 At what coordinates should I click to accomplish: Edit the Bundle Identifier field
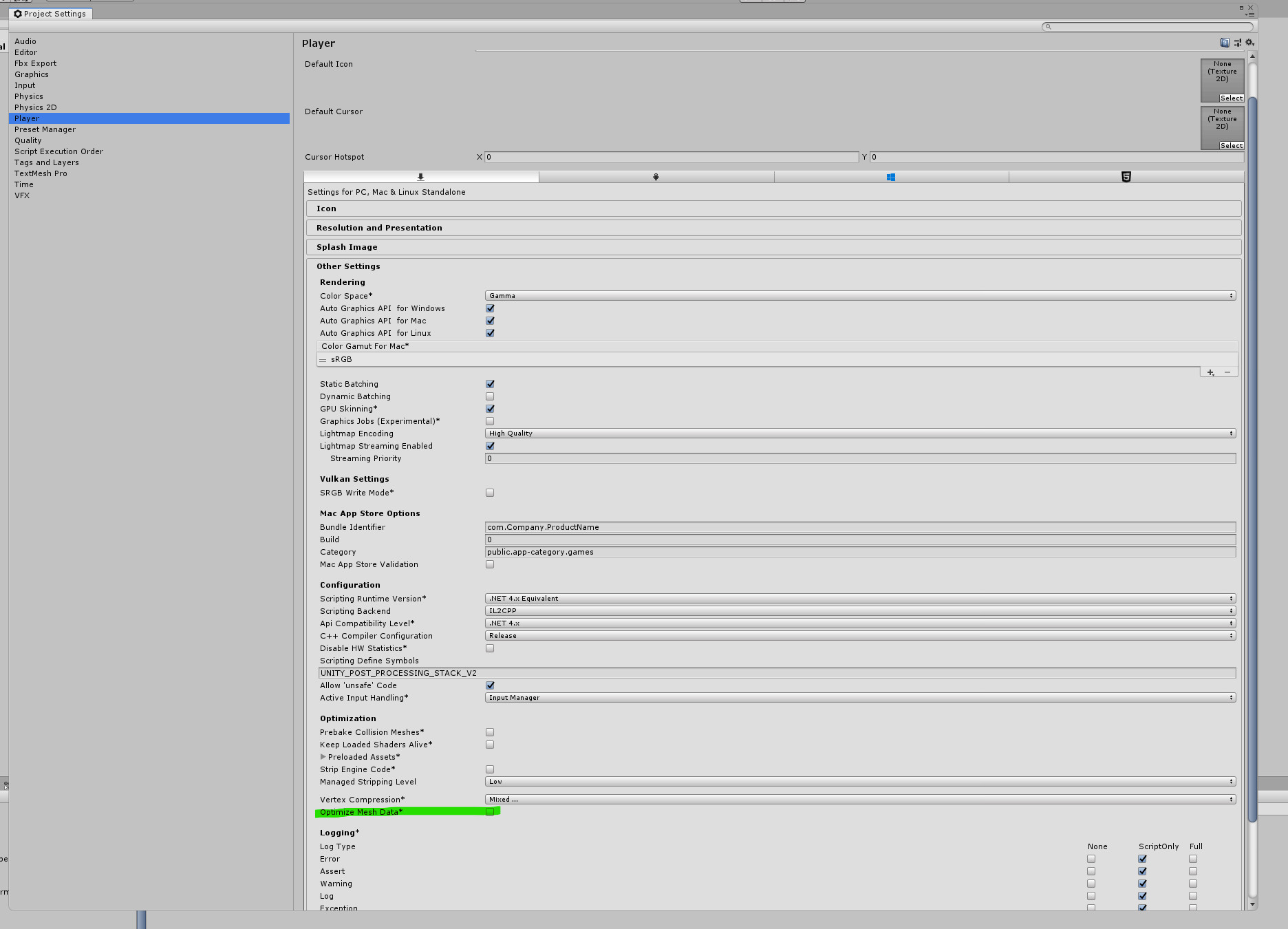click(859, 527)
